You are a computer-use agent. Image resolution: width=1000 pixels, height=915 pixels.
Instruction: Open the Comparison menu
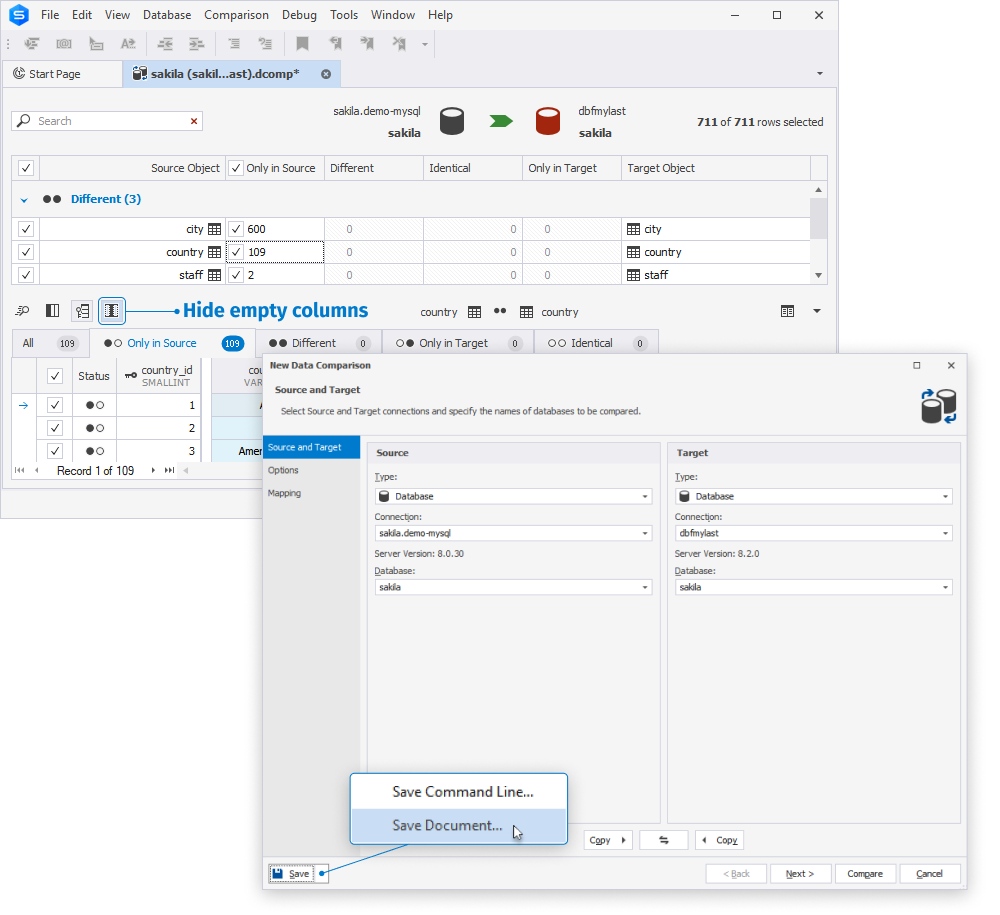point(236,15)
